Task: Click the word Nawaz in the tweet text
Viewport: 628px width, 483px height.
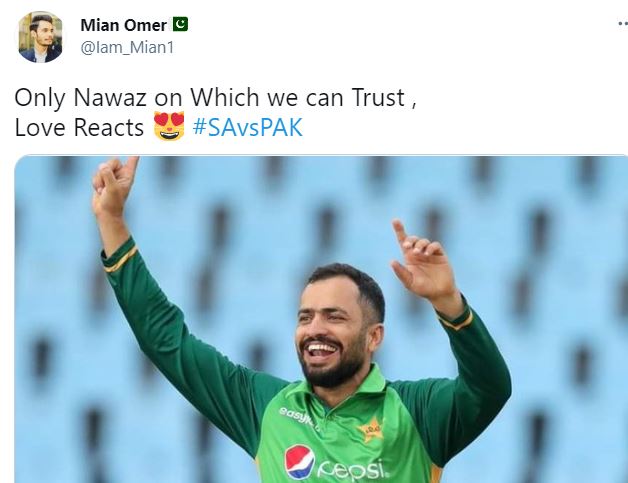Action: point(110,97)
